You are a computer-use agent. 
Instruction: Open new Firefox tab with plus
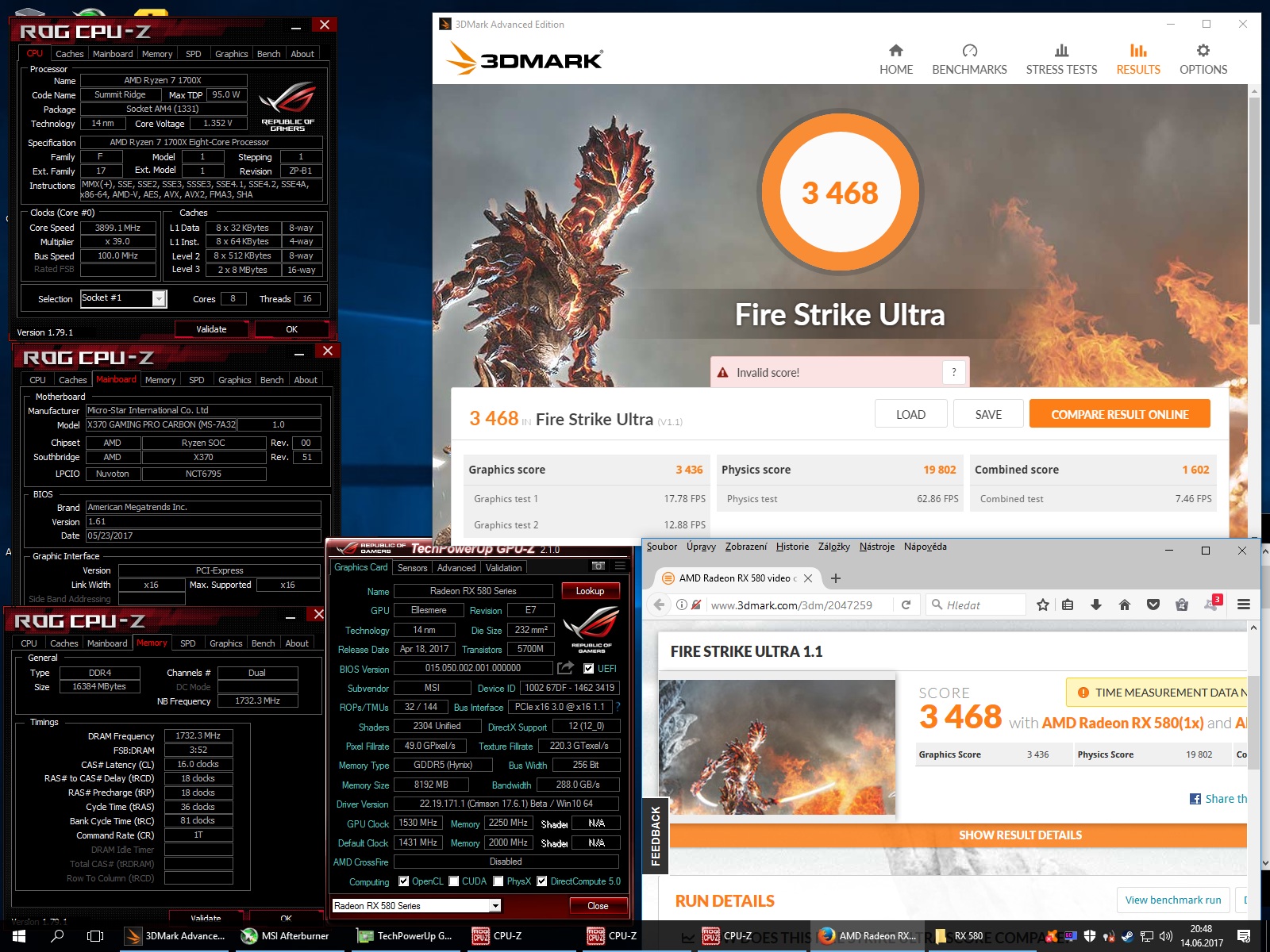tap(836, 578)
